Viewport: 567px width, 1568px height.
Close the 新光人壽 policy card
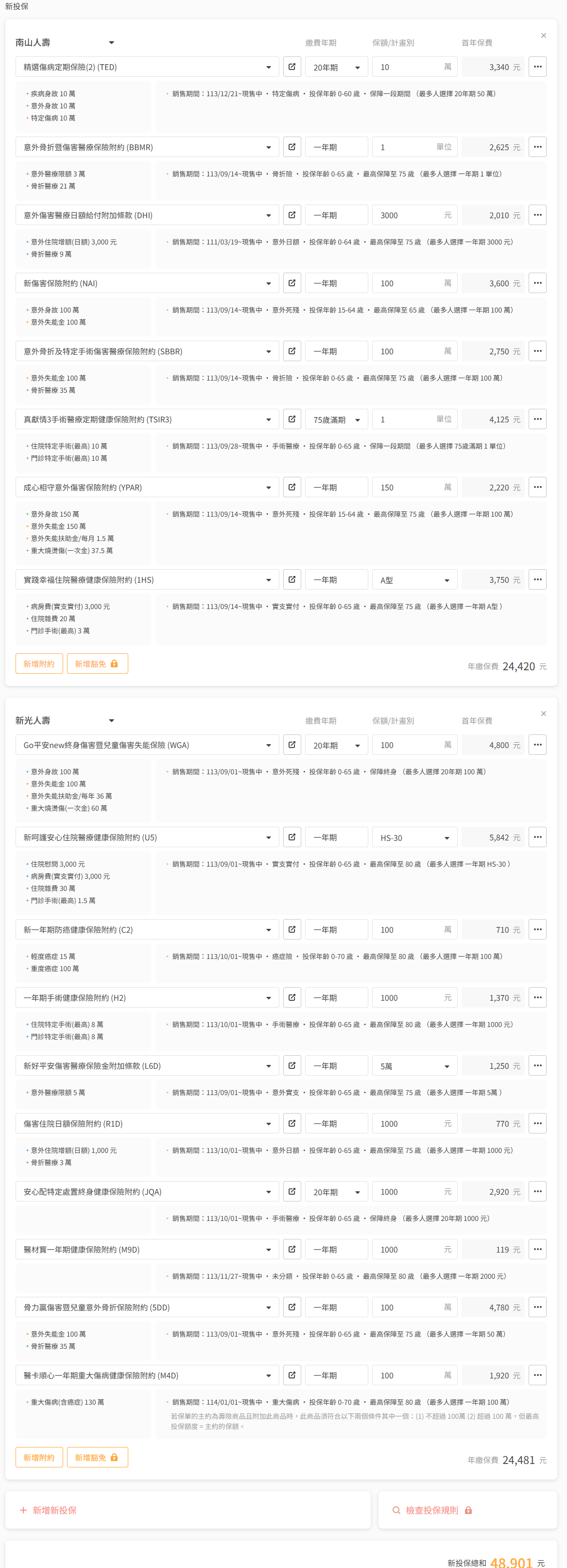click(543, 714)
